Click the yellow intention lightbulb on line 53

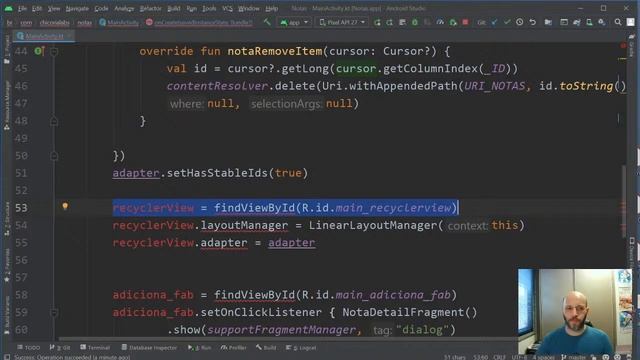65,206
